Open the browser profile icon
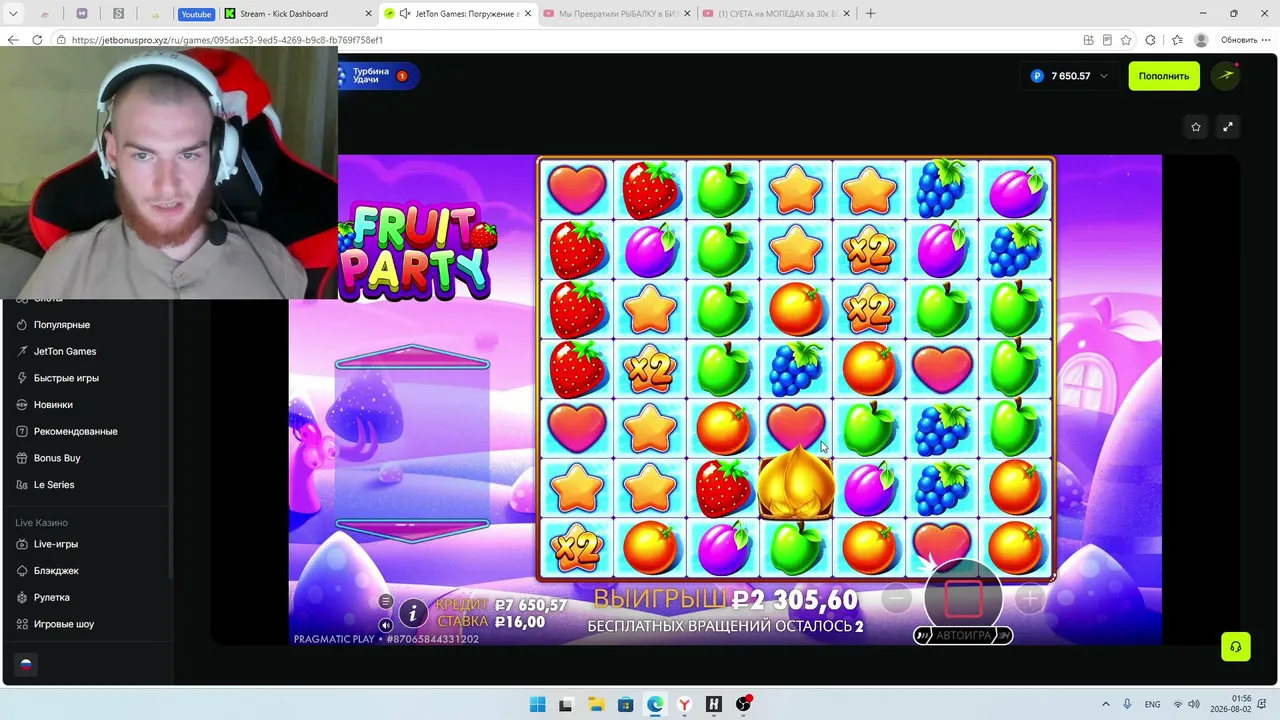Screen dimensions: 1280x720 pos(1201,40)
